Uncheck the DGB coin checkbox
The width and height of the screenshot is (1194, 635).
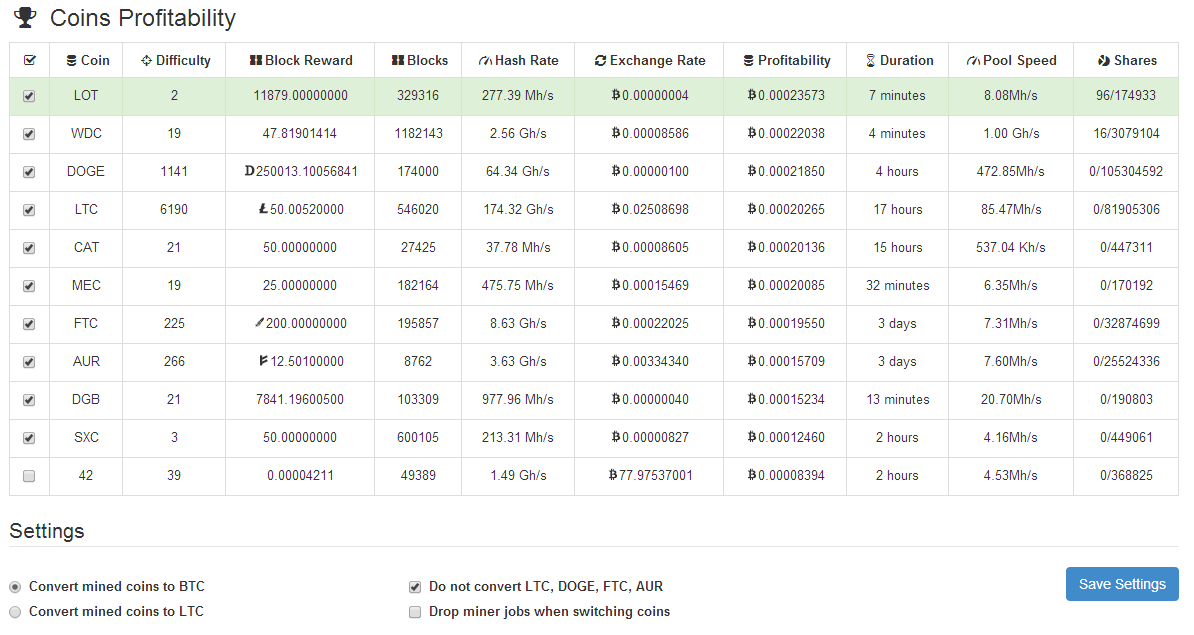pos(29,400)
